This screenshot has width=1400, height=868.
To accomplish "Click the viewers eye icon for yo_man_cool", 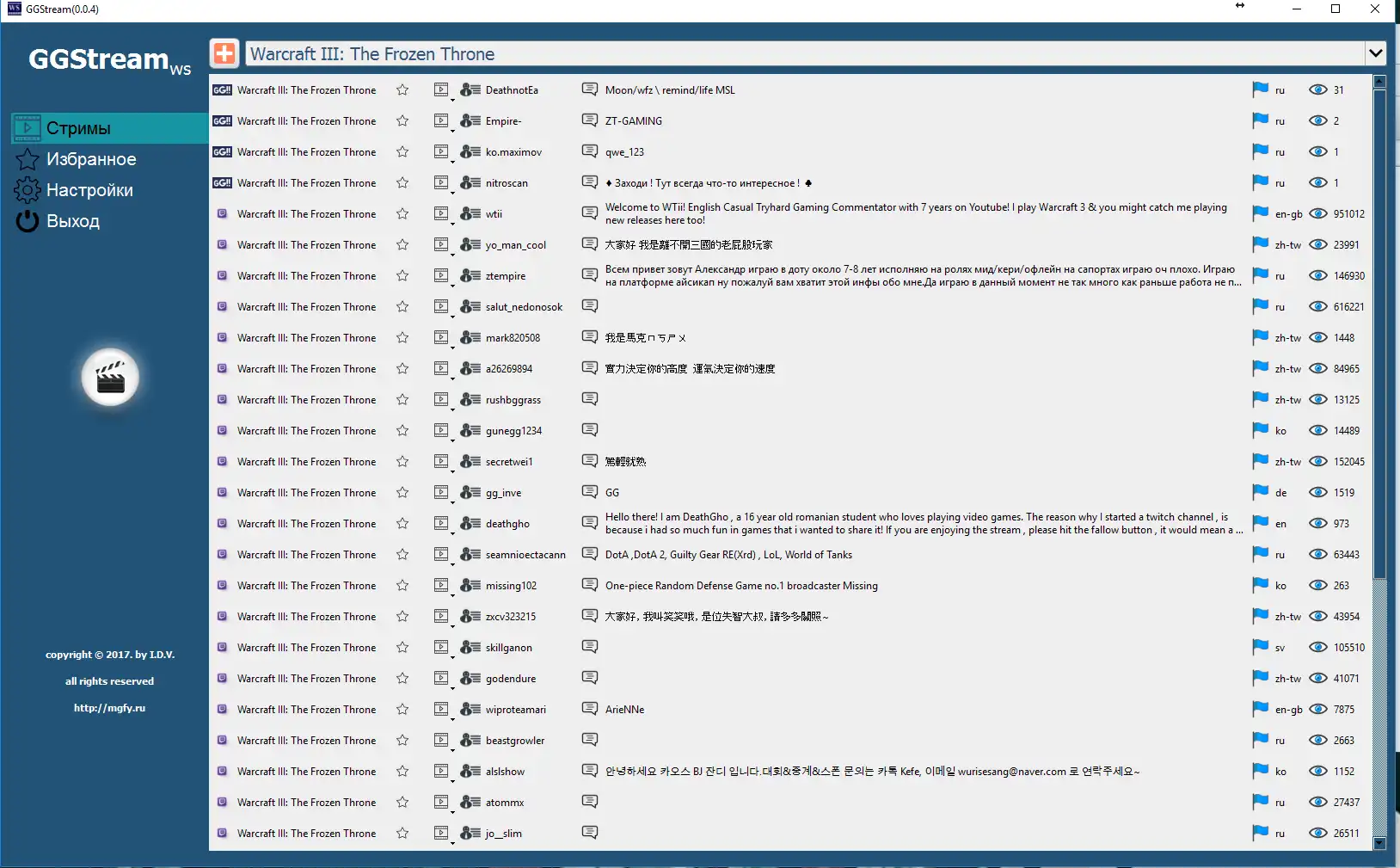I will [x=1318, y=244].
